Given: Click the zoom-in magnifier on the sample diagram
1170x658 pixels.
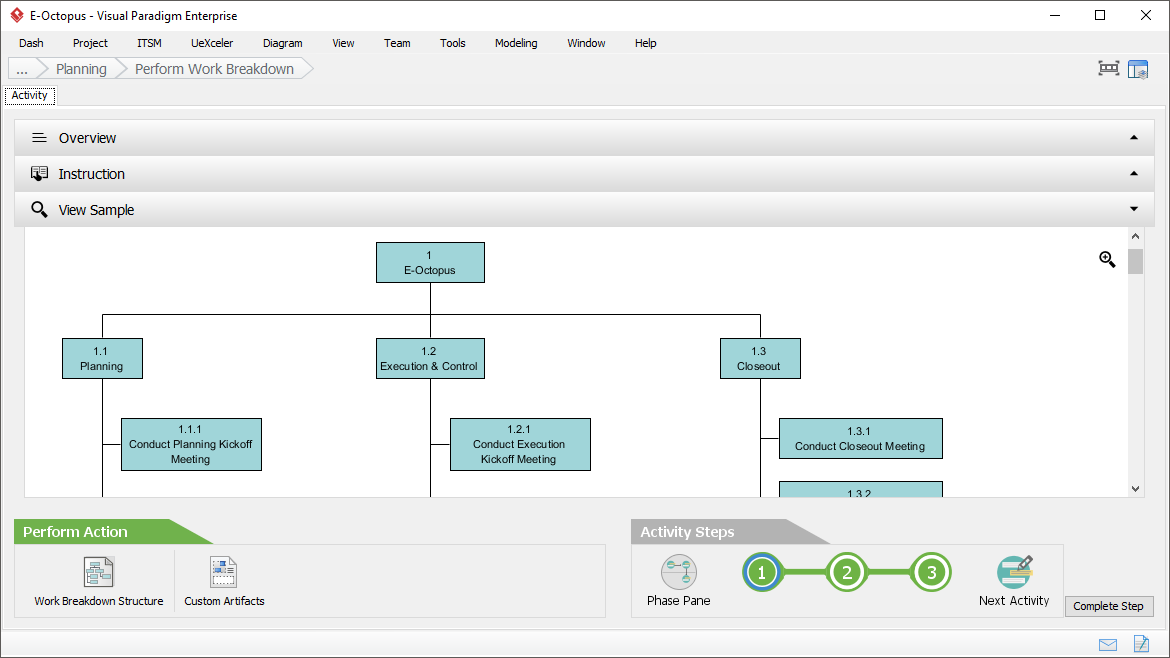Looking at the screenshot, I should 1107,259.
